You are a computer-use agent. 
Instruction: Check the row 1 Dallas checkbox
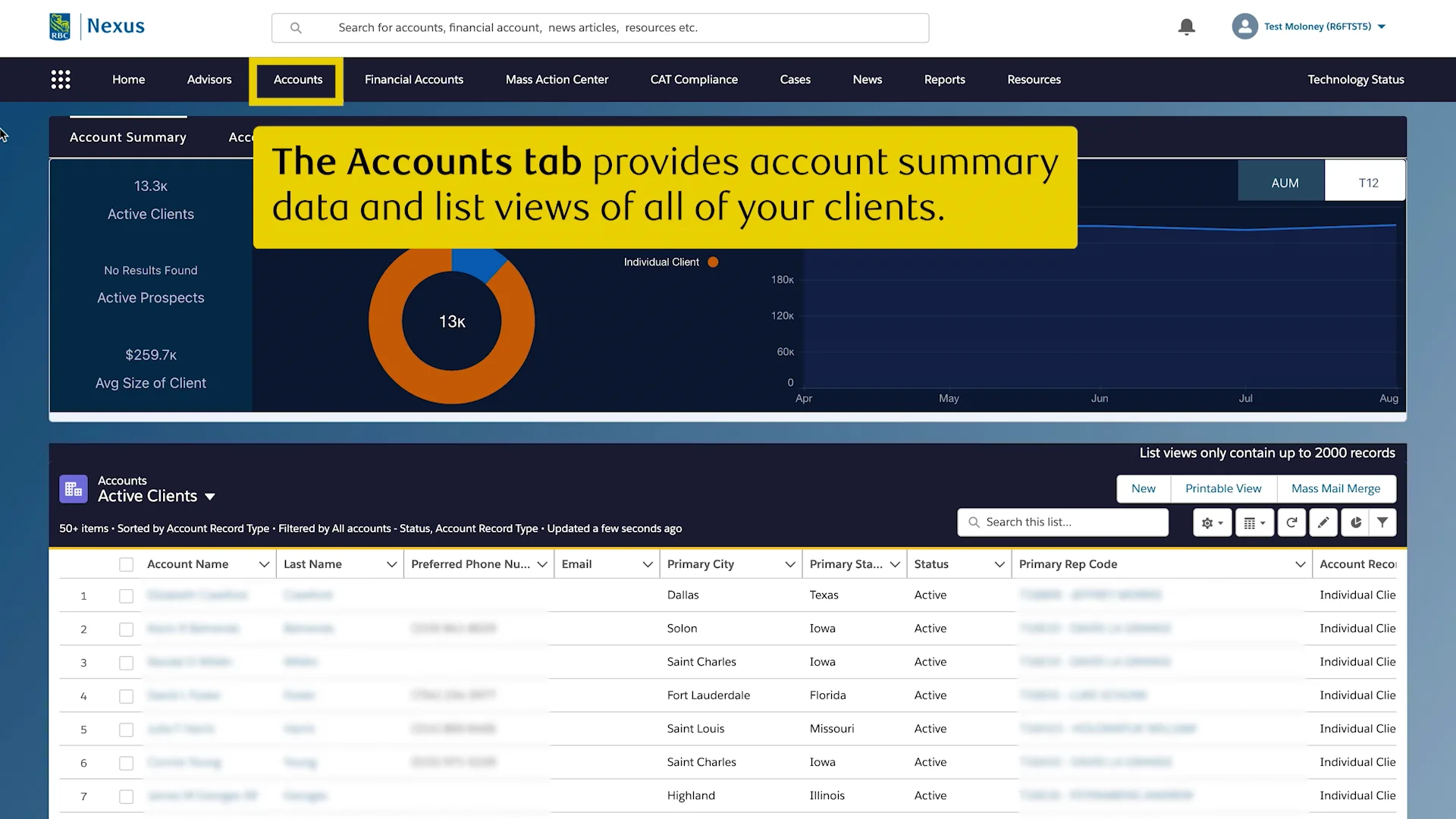127,596
